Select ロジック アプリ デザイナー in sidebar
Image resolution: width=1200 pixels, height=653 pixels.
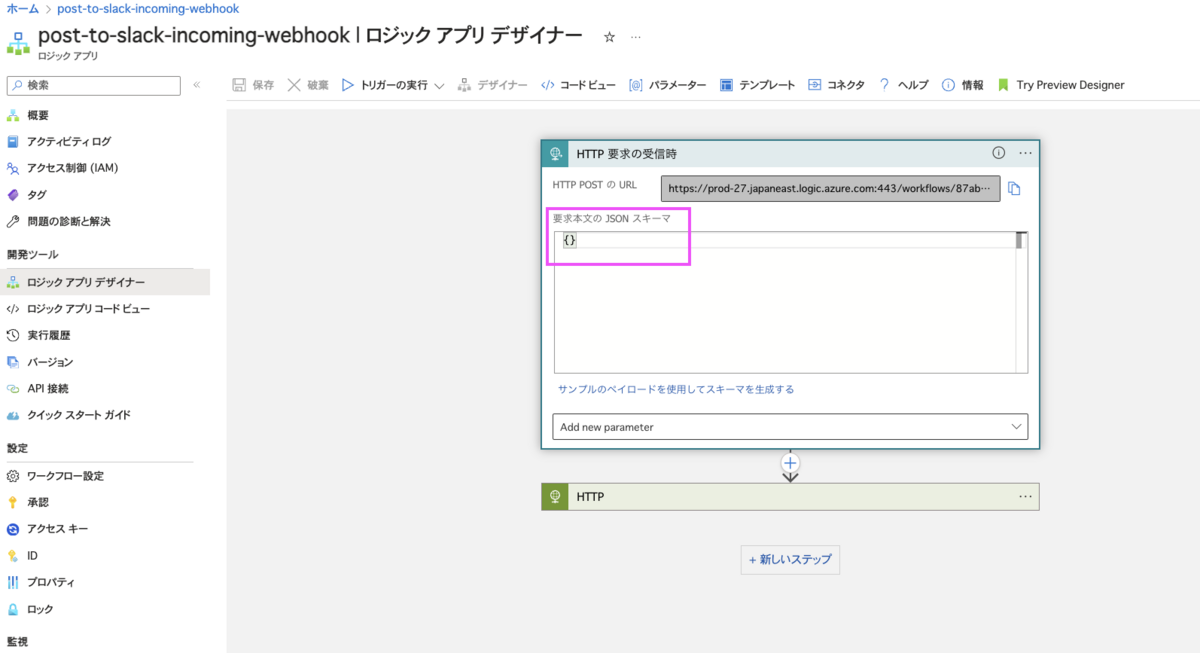[x=105, y=283]
